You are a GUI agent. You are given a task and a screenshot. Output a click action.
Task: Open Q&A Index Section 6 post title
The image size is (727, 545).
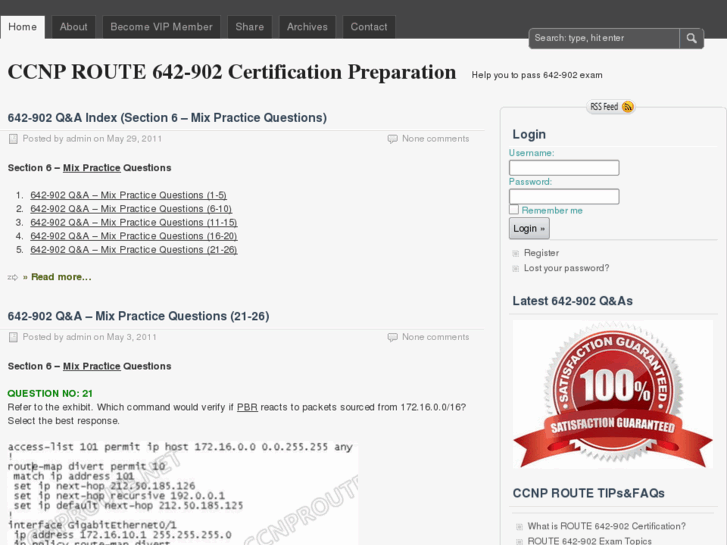pyautogui.click(x=167, y=118)
